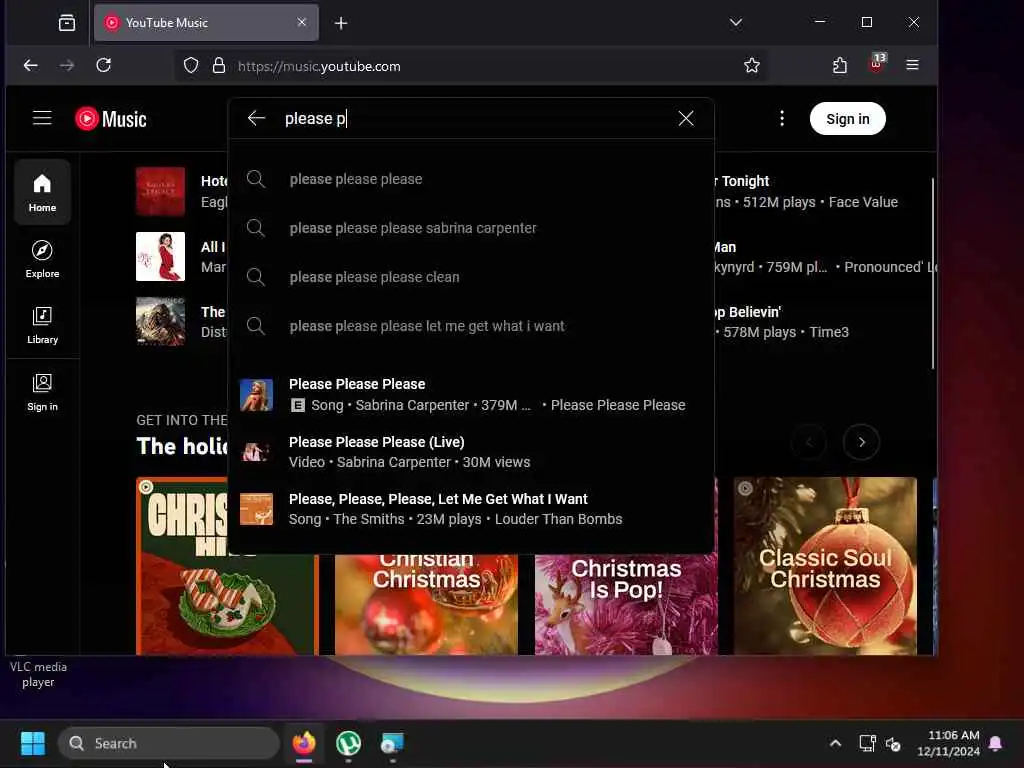Open the Christian Christmas playlist card
Image resolution: width=1024 pixels, height=768 pixels.
point(426,604)
